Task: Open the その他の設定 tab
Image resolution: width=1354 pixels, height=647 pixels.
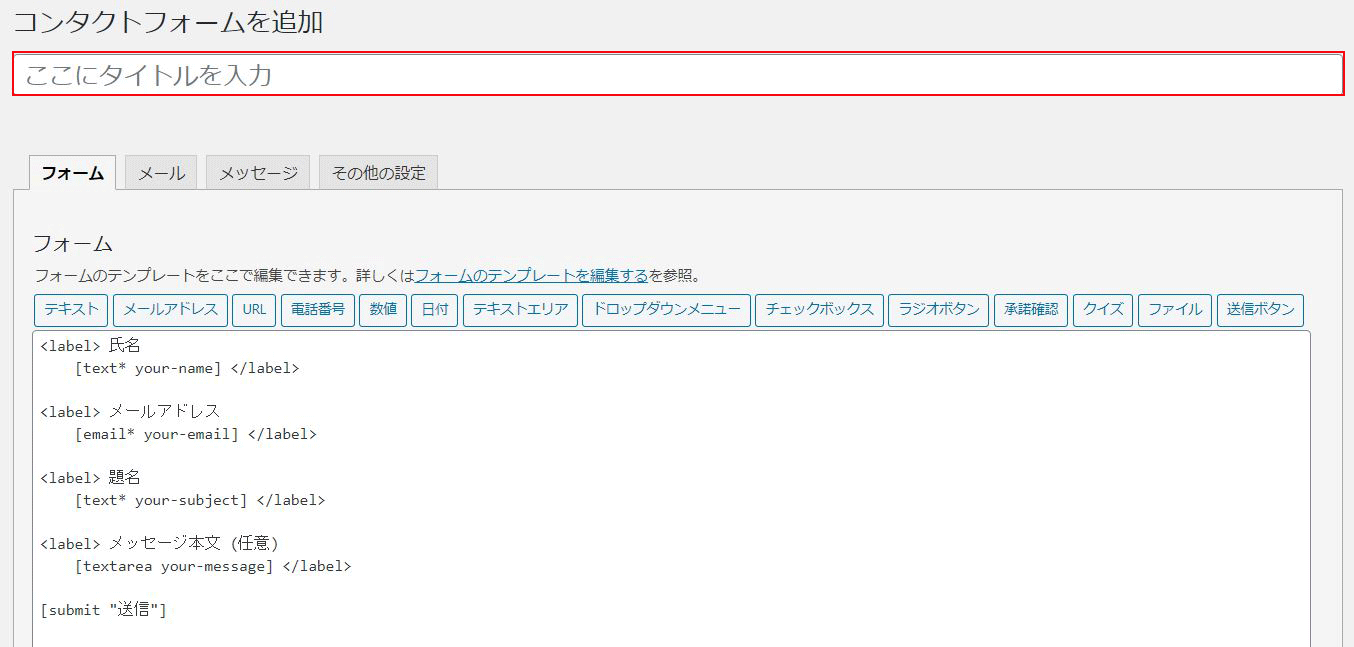Action: [378, 173]
